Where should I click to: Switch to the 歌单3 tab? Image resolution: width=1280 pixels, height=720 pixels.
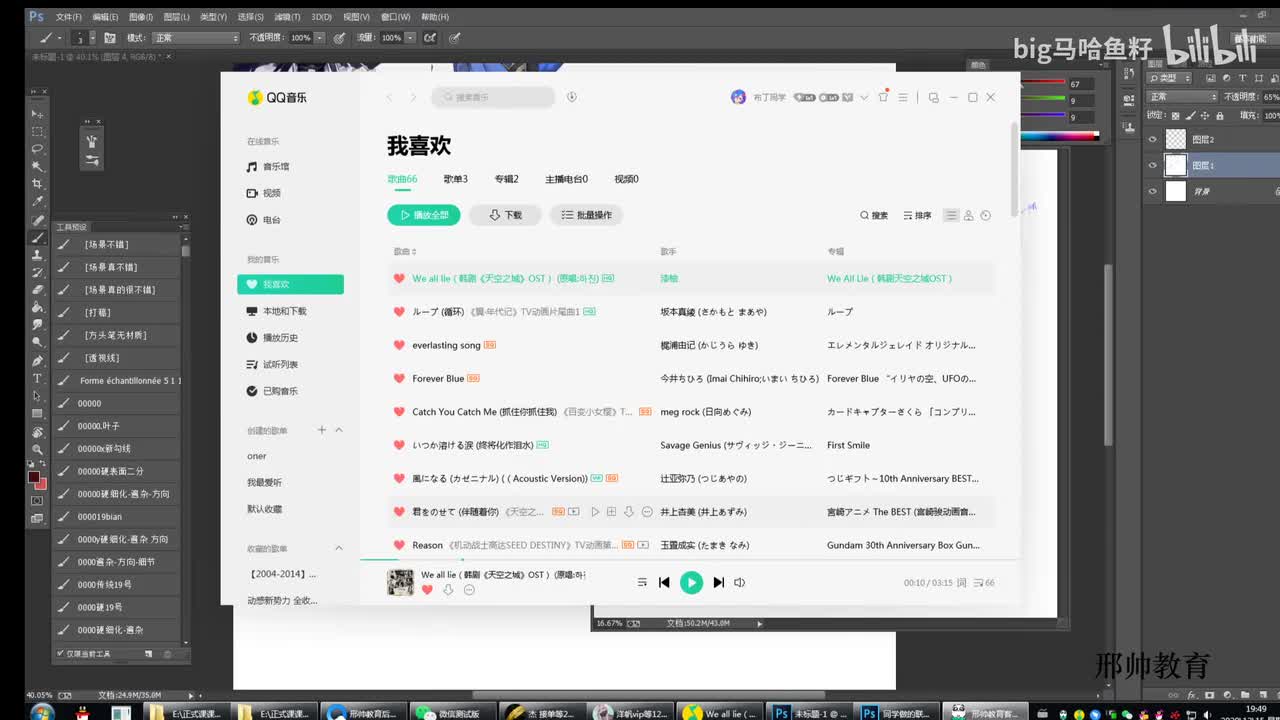[x=456, y=179]
